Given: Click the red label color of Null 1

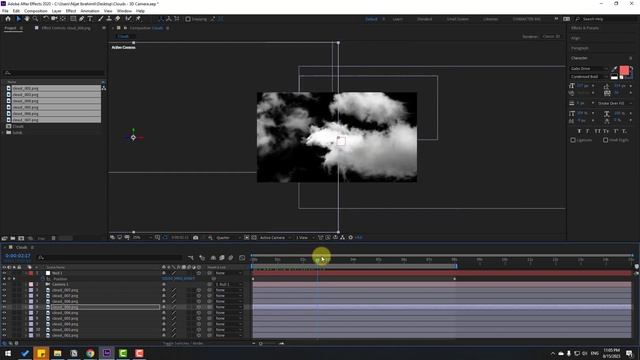Looking at the screenshot, I should 31,273.
